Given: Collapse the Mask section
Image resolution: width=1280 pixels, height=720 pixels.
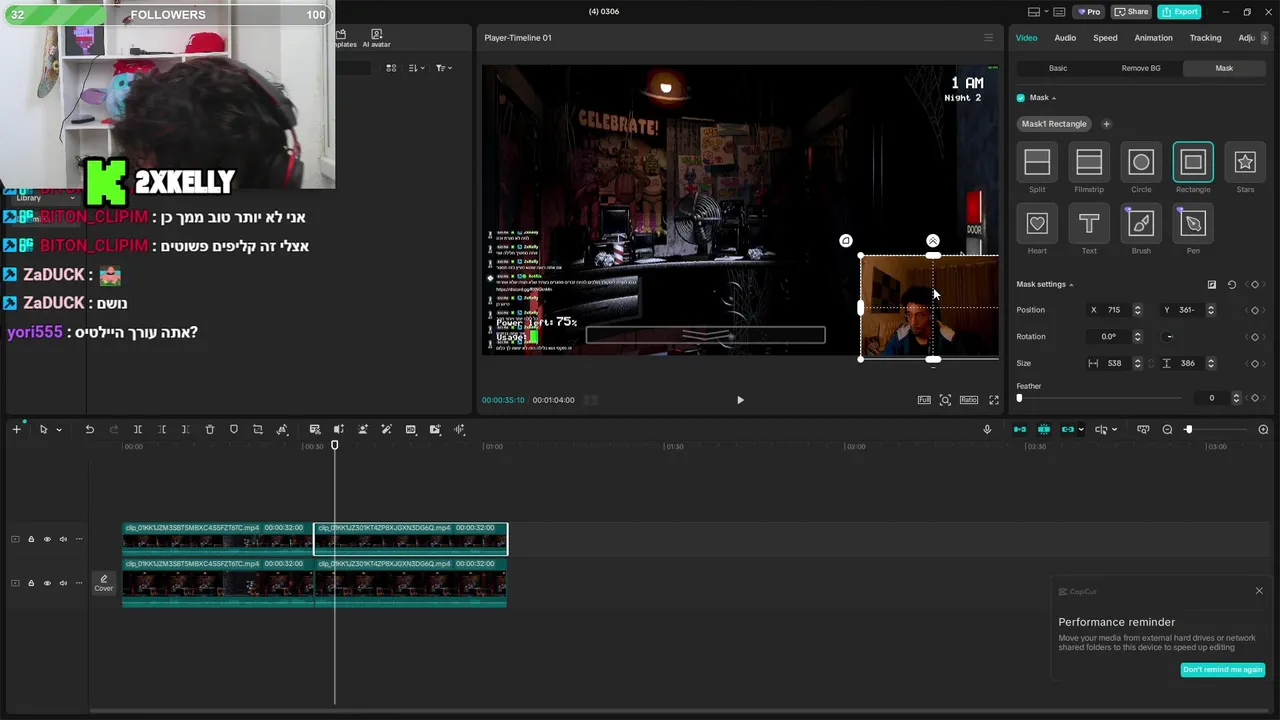Looking at the screenshot, I should [x=1053, y=98].
